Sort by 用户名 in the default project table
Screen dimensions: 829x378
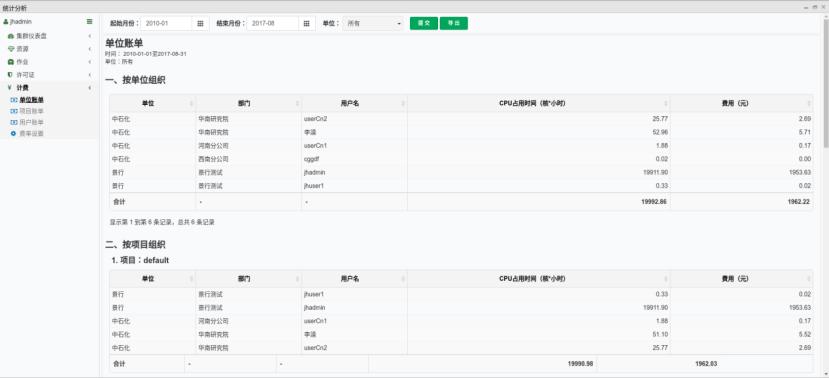coord(354,279)
